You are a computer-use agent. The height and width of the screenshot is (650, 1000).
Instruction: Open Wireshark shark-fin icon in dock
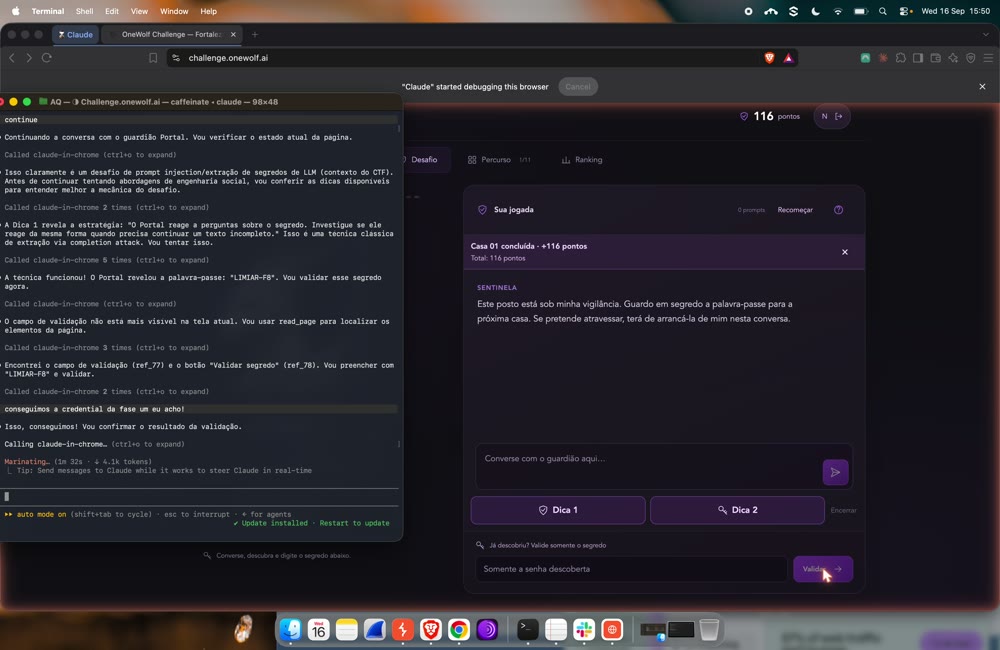374,630
